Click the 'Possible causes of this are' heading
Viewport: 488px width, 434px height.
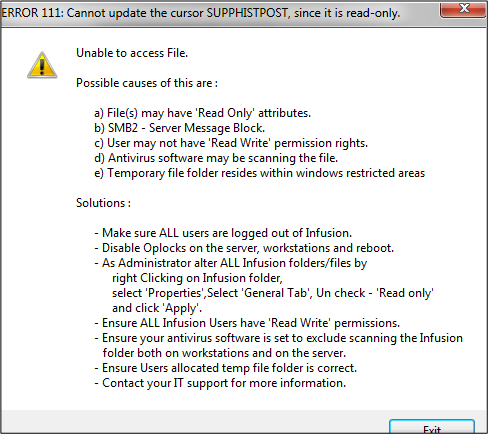(x=147, y=83)
